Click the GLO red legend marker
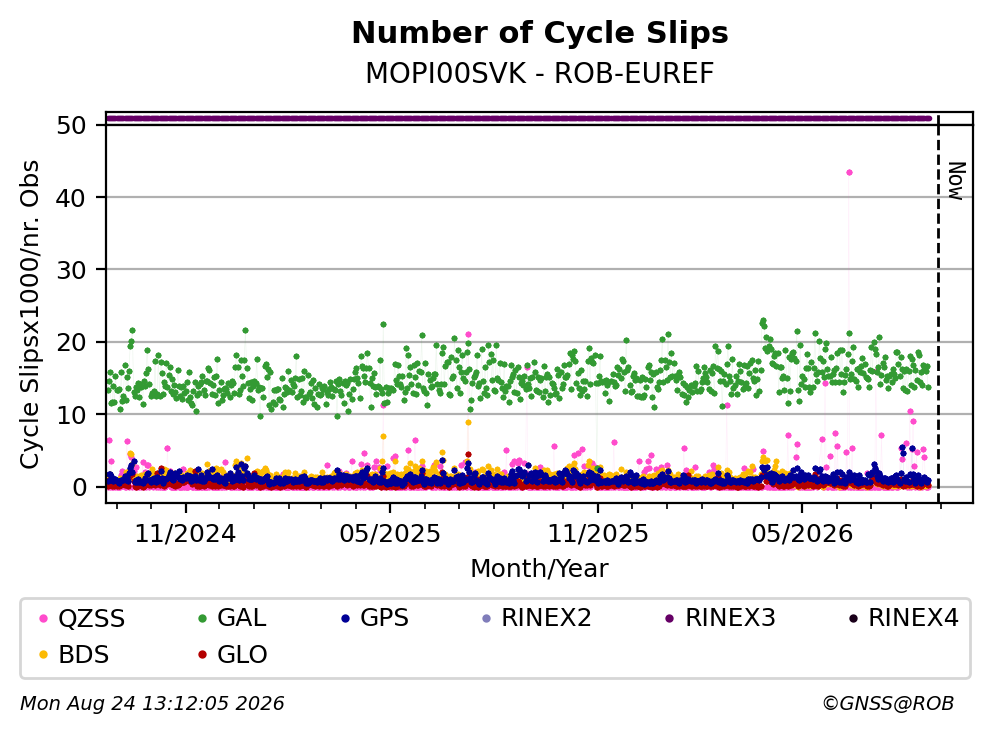Screen dimensions: 993x734 coord(203,655)
